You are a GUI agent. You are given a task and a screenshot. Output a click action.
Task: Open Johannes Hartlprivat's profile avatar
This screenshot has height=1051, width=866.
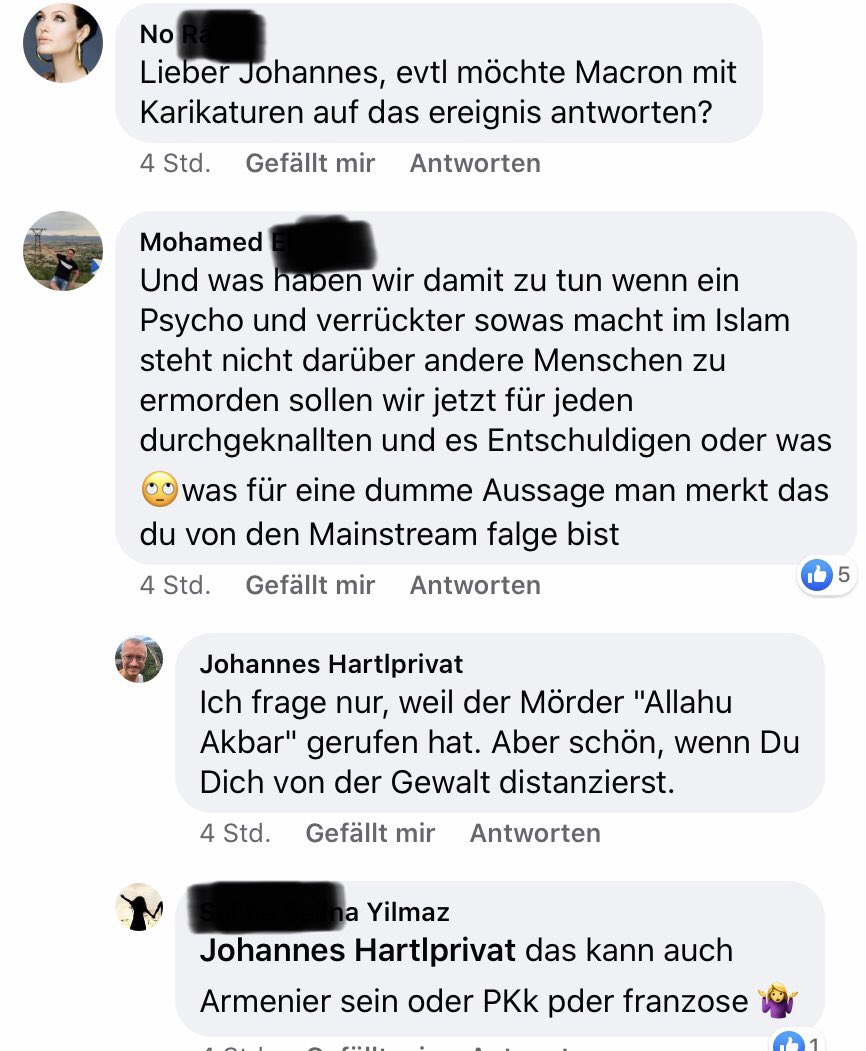pyautogui.click(x=139, y=659)
